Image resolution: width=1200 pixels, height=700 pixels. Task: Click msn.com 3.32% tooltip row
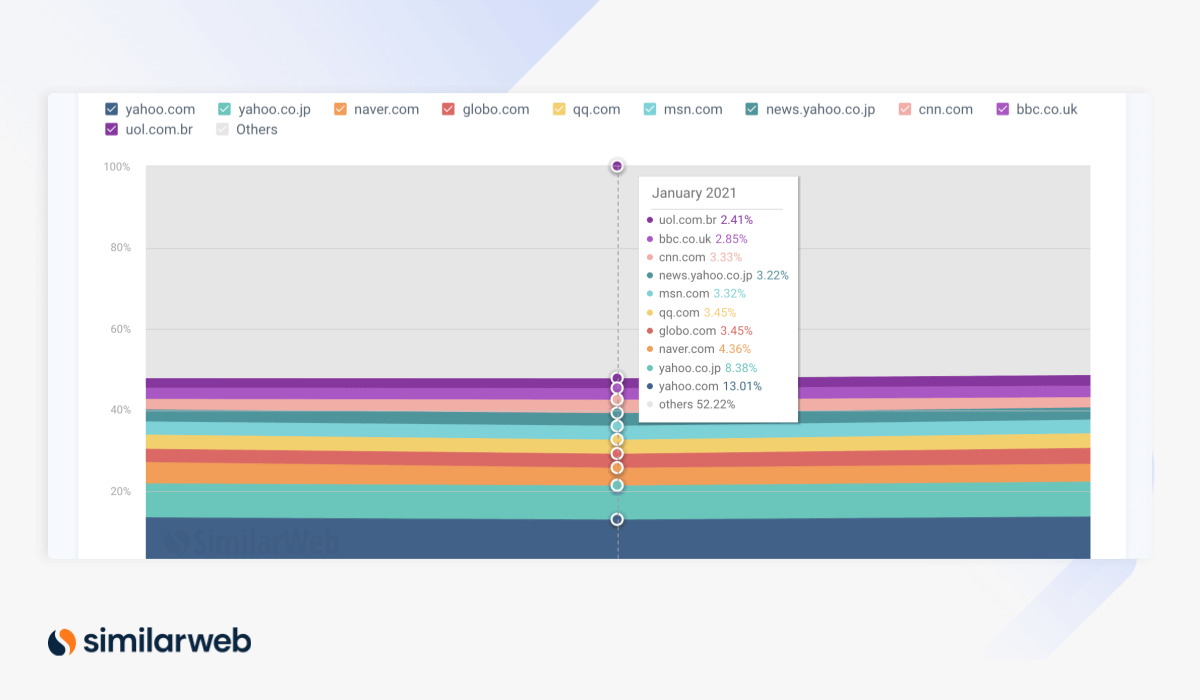coord(695,293)
